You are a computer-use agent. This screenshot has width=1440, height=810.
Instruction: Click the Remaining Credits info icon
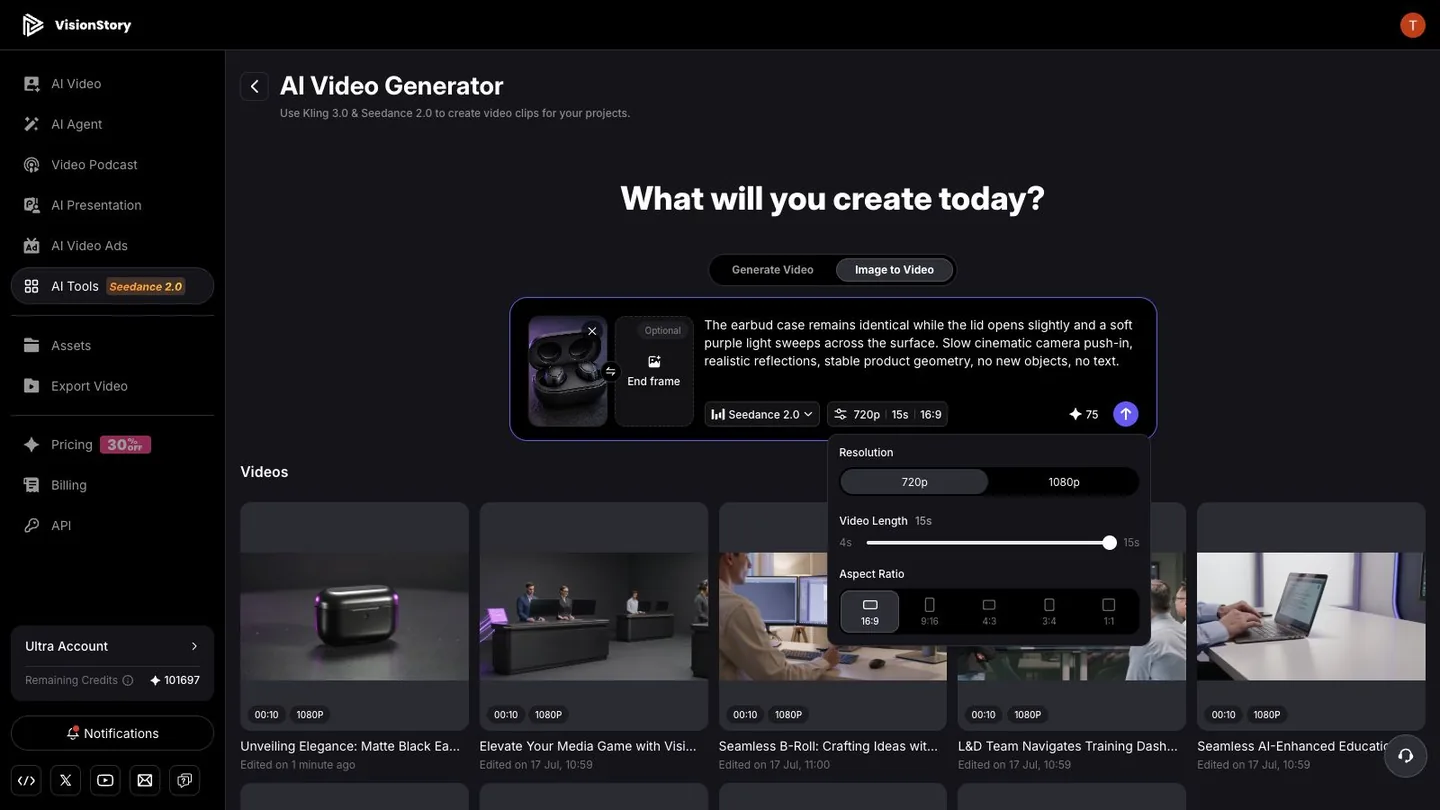click(127, 681)
